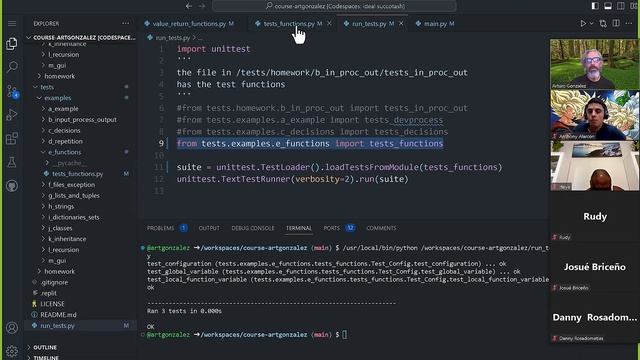
Task: Expand the TIMELINE section
Action: tap(80, 357)
